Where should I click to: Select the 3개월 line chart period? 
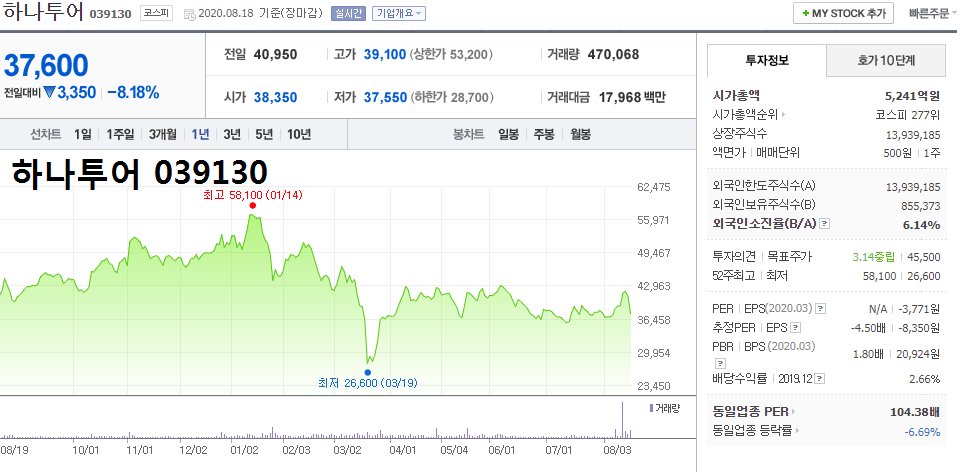point(162,134)
